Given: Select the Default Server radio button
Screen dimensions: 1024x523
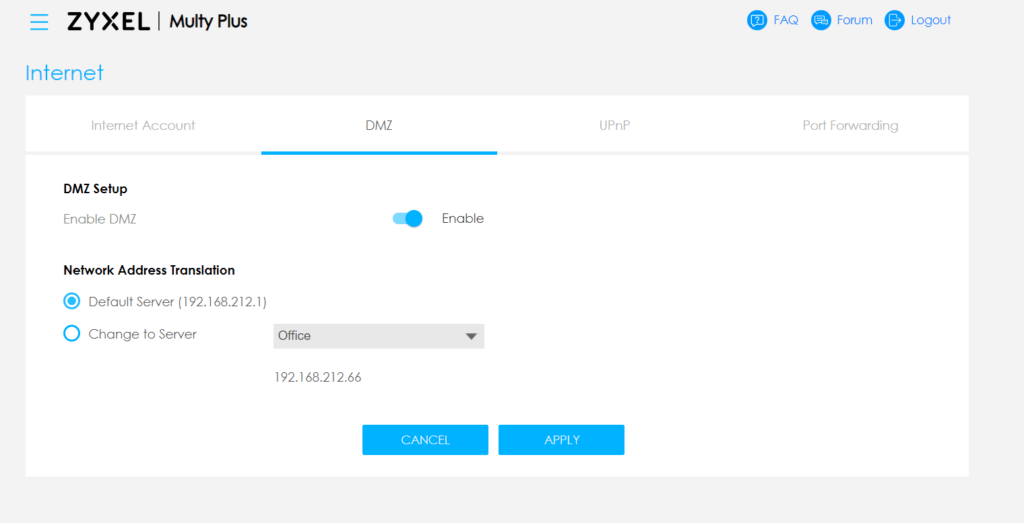Looking at the screenshot, I should (x=72, y=301).
